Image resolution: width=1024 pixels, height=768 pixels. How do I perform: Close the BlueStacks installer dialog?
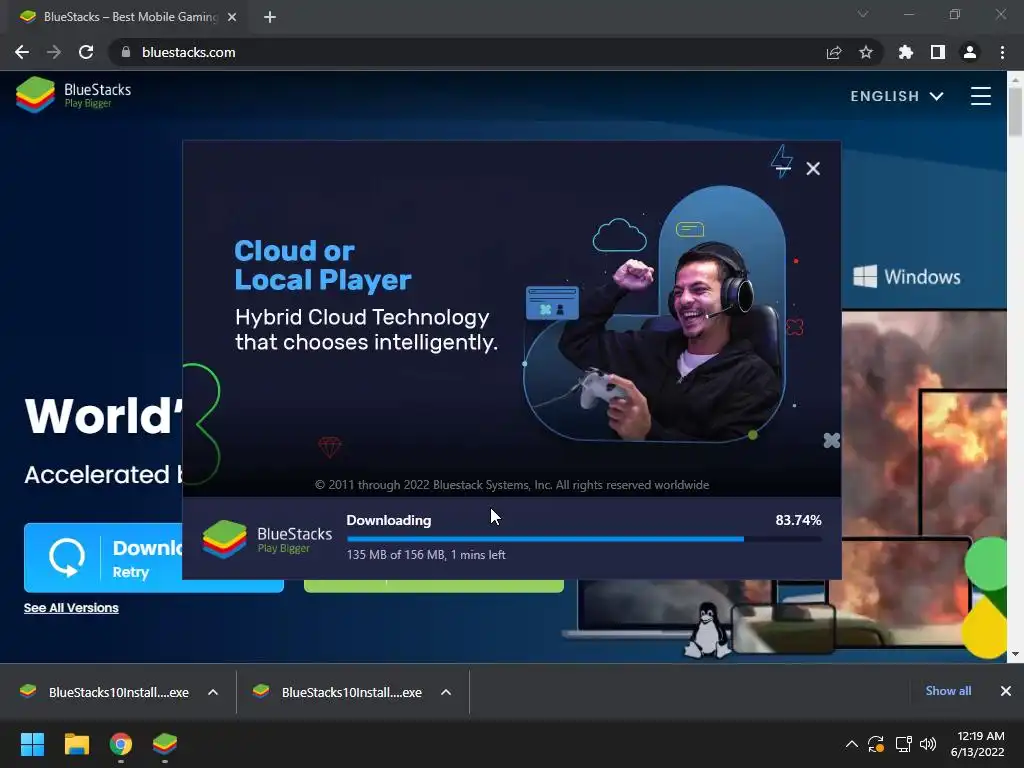(813, 168)
